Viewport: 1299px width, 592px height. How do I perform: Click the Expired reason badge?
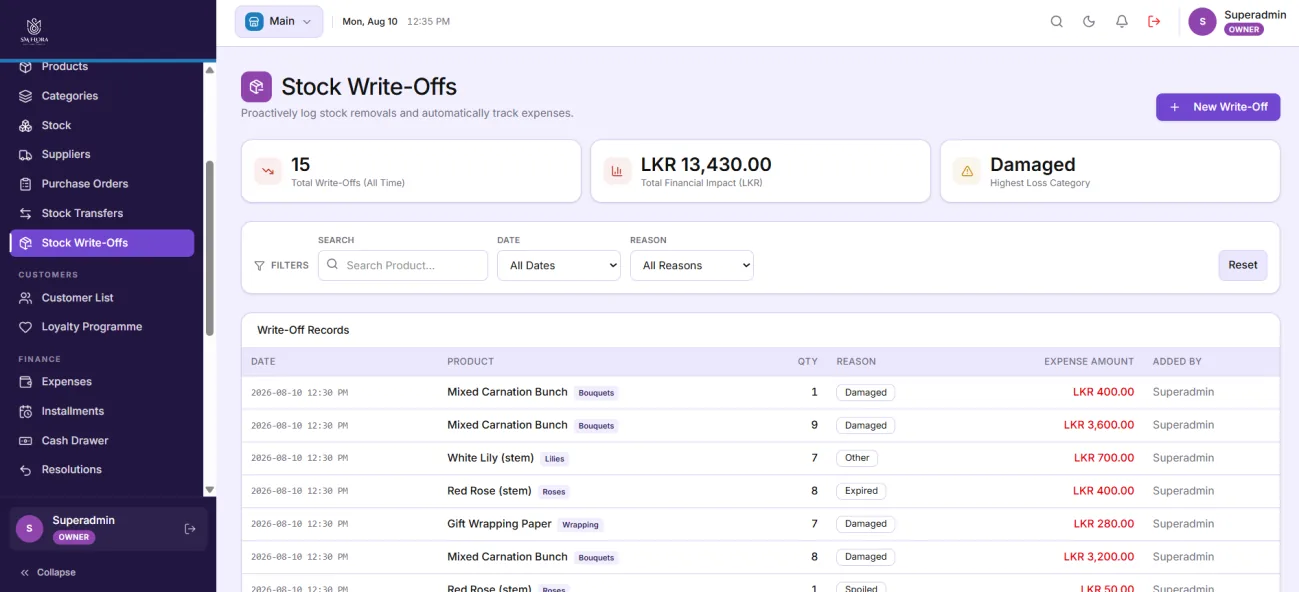click(861, 491)
